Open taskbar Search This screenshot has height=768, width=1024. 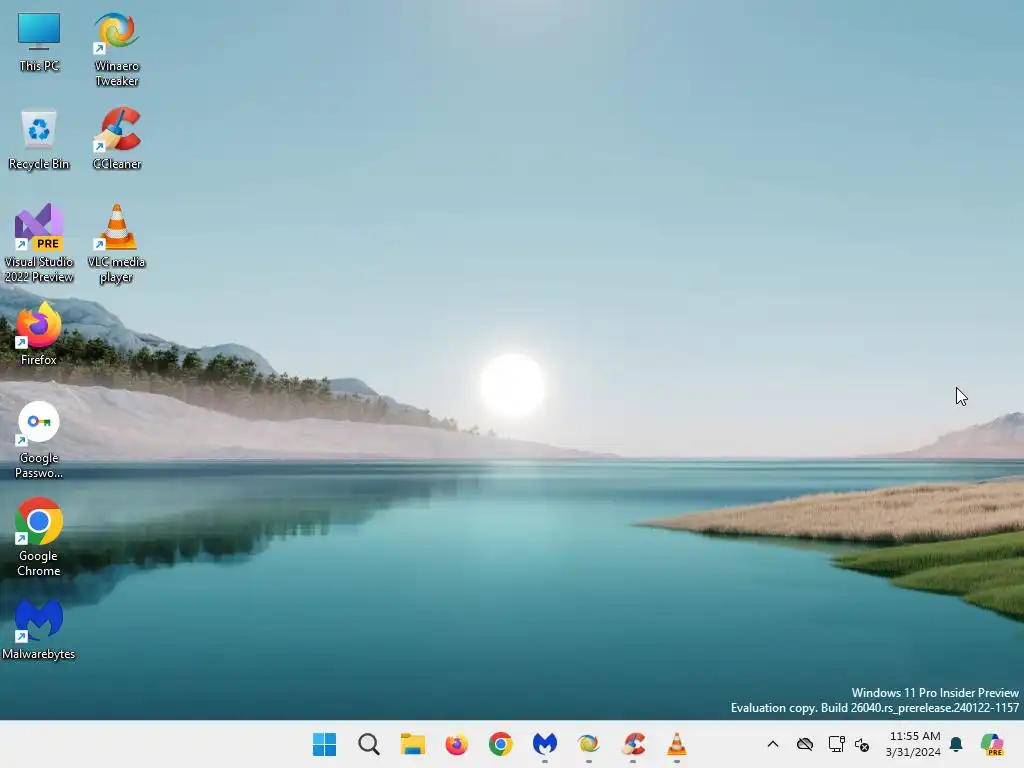368,744
